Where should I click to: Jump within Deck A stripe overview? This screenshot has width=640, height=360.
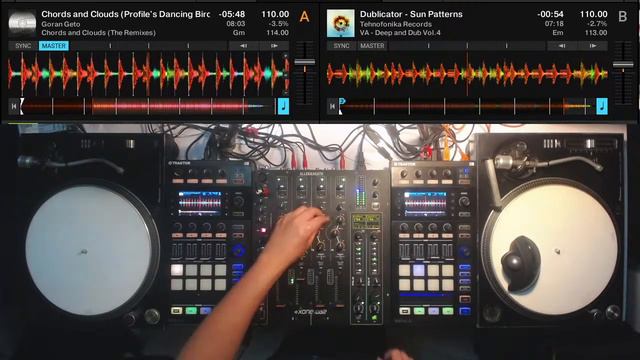pos(149,106)
